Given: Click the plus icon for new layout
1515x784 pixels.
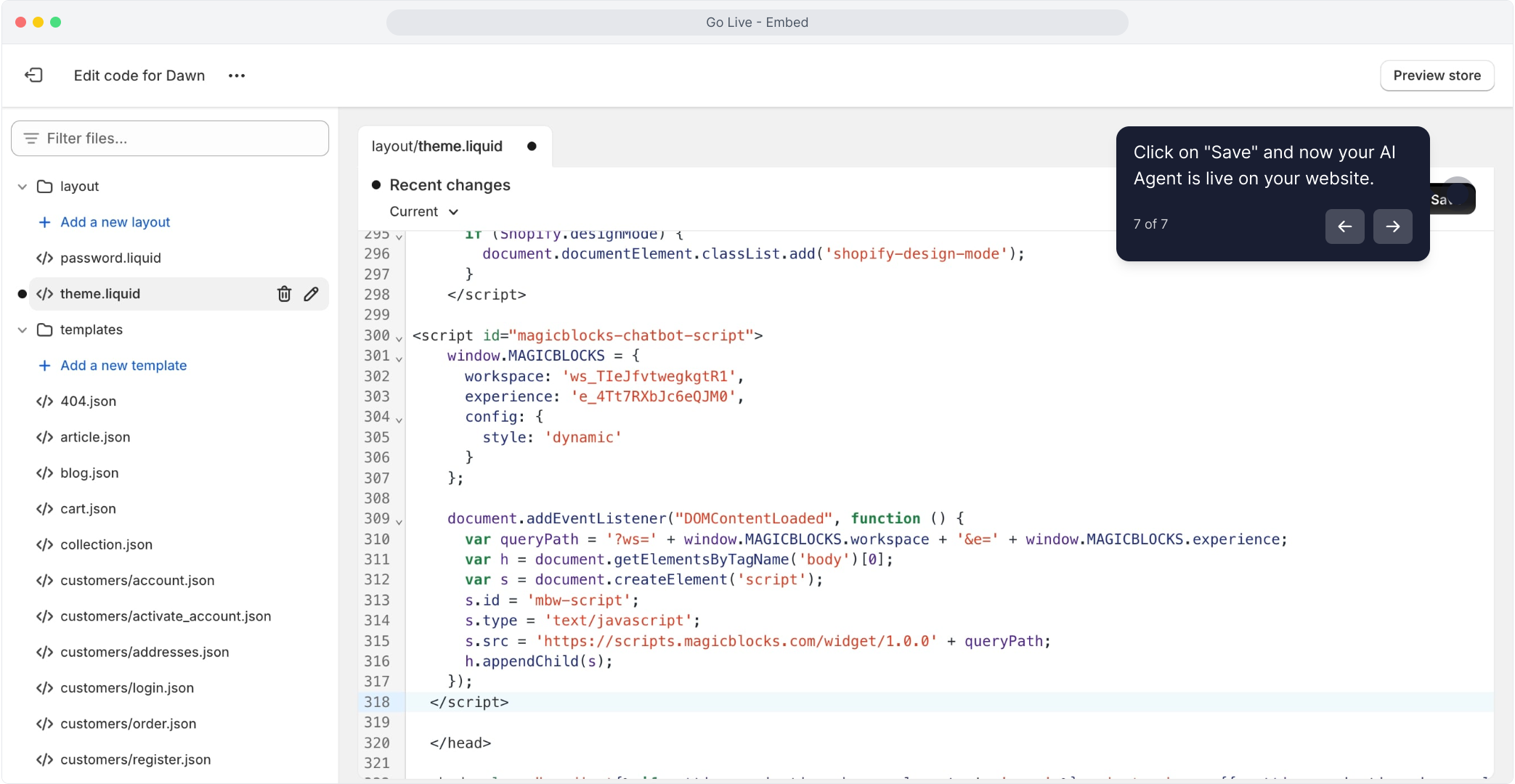Looking at the screenshot, I should [x=44, y=222].
